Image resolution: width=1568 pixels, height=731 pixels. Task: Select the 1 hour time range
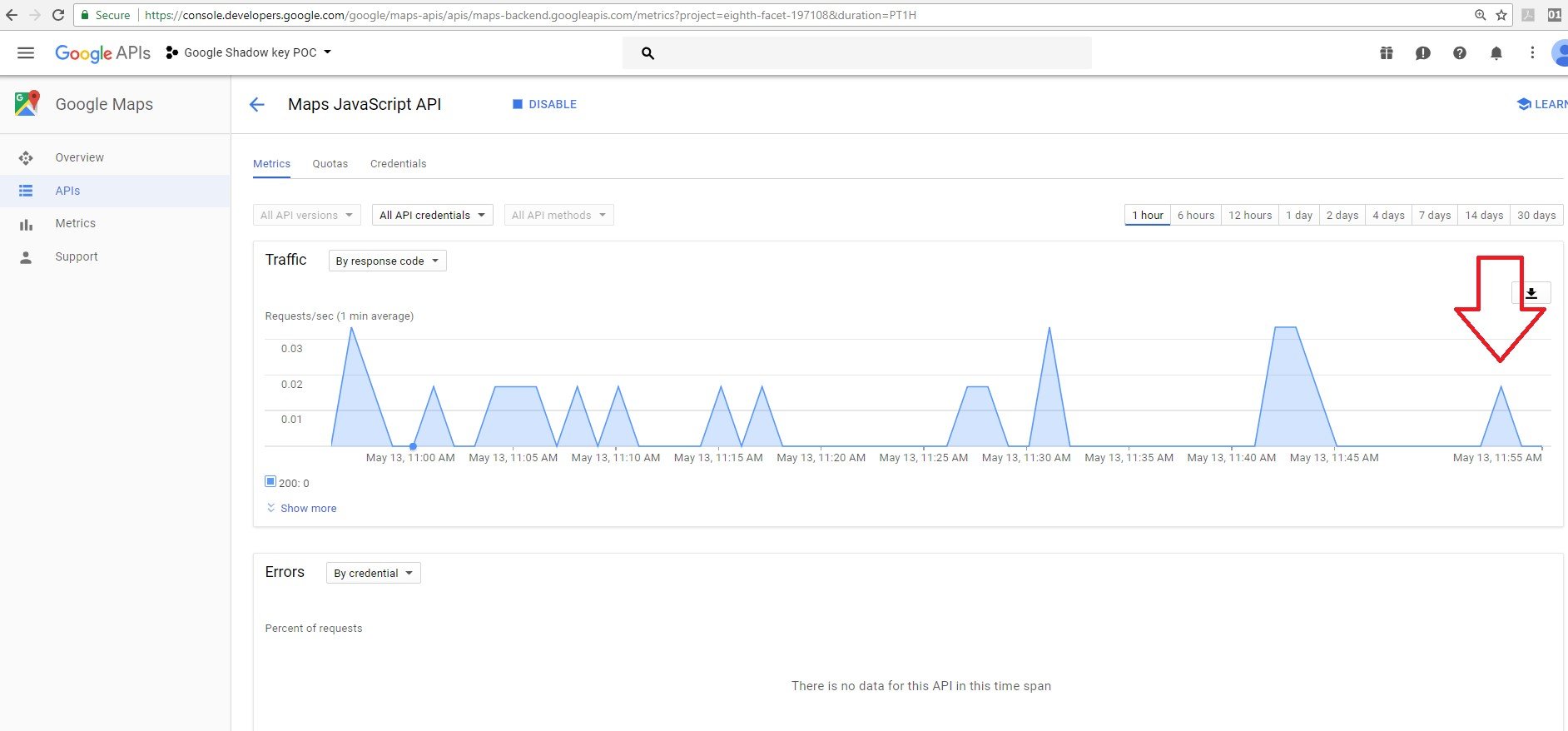pos(1148,215)
